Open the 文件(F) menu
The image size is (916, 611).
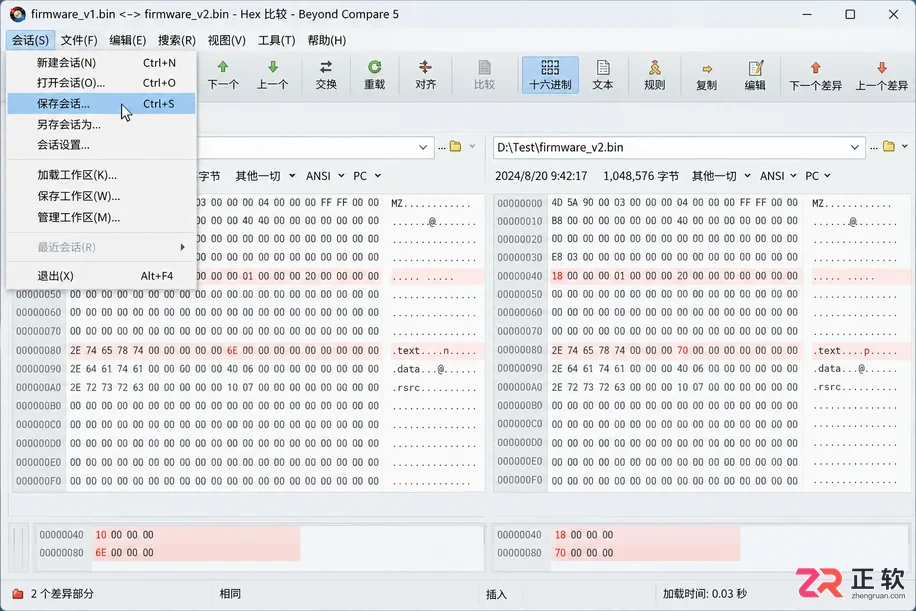pyautogui.click(x=79, y=40)
